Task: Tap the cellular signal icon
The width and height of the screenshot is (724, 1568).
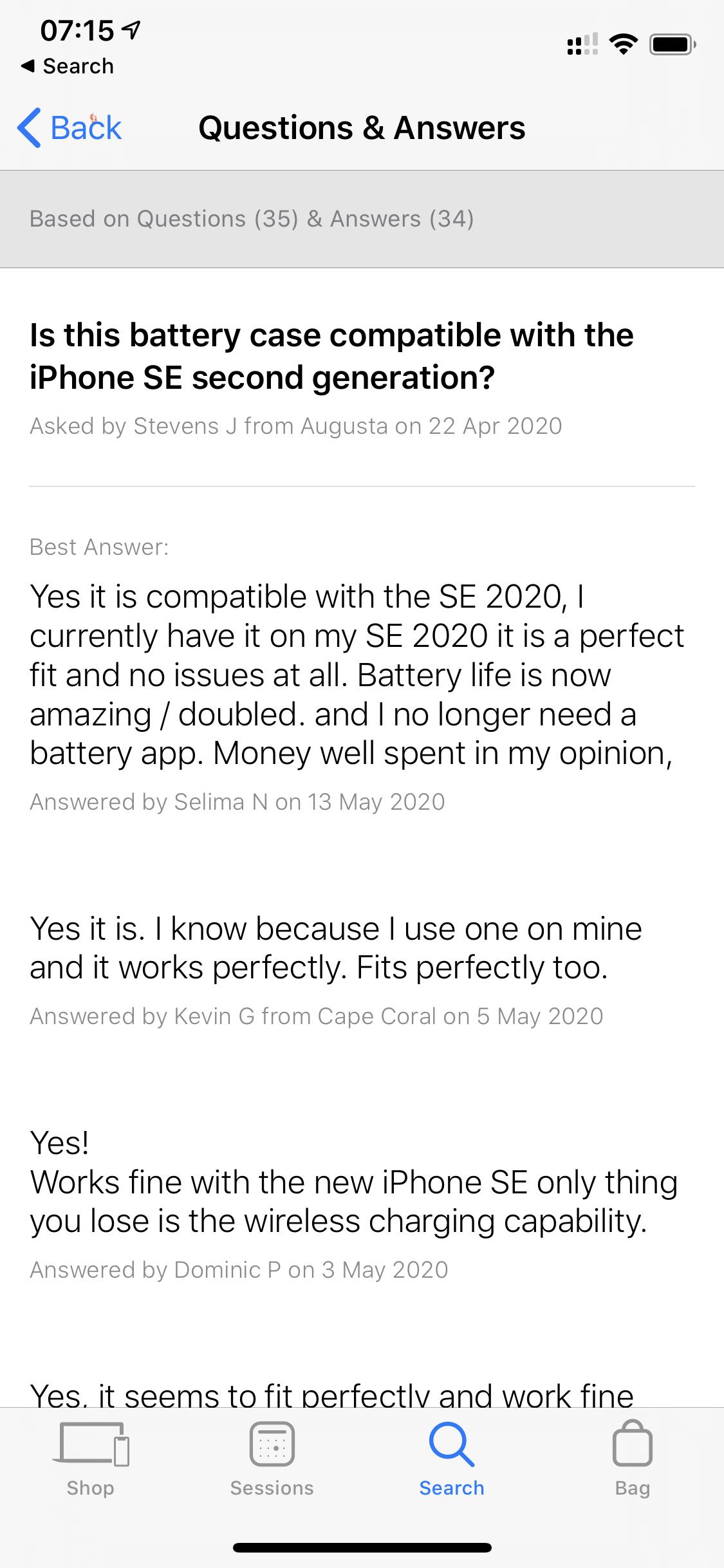Action: 582,44
